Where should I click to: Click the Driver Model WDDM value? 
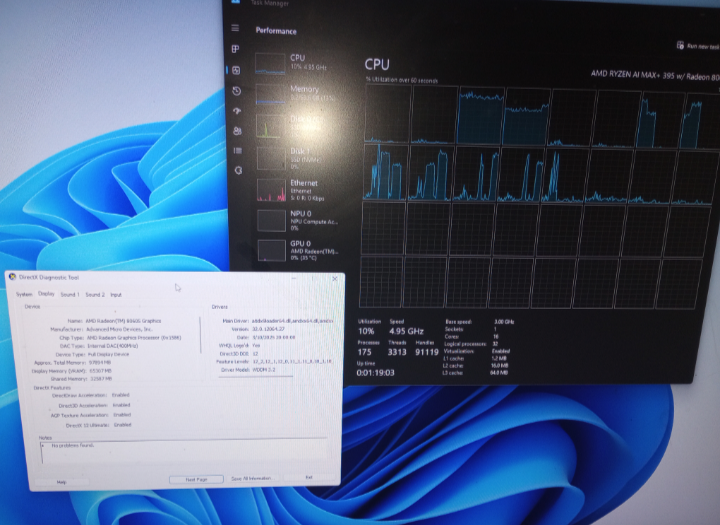[x=264, y=369]
